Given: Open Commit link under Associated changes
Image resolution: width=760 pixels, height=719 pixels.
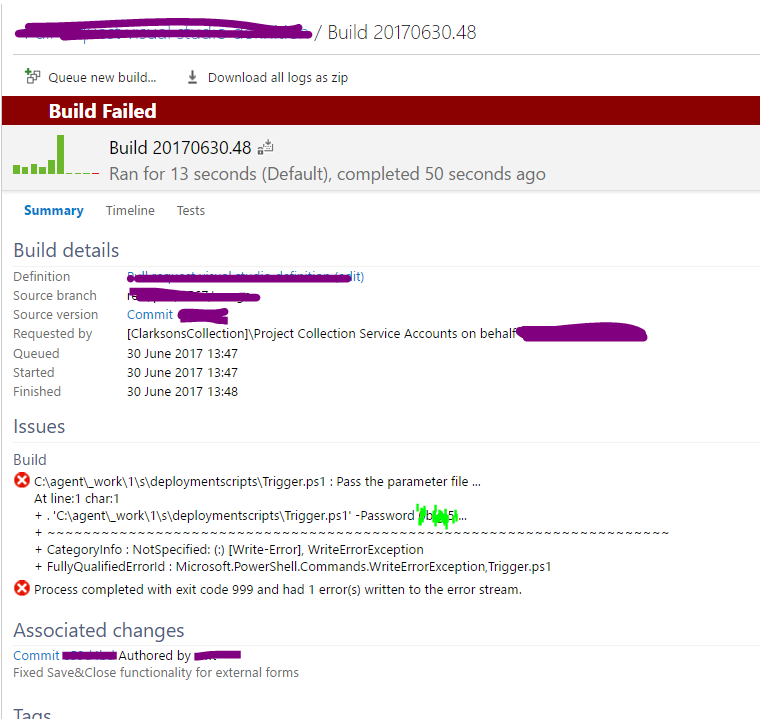Looking at the screenshot, I should click(36, 655).
